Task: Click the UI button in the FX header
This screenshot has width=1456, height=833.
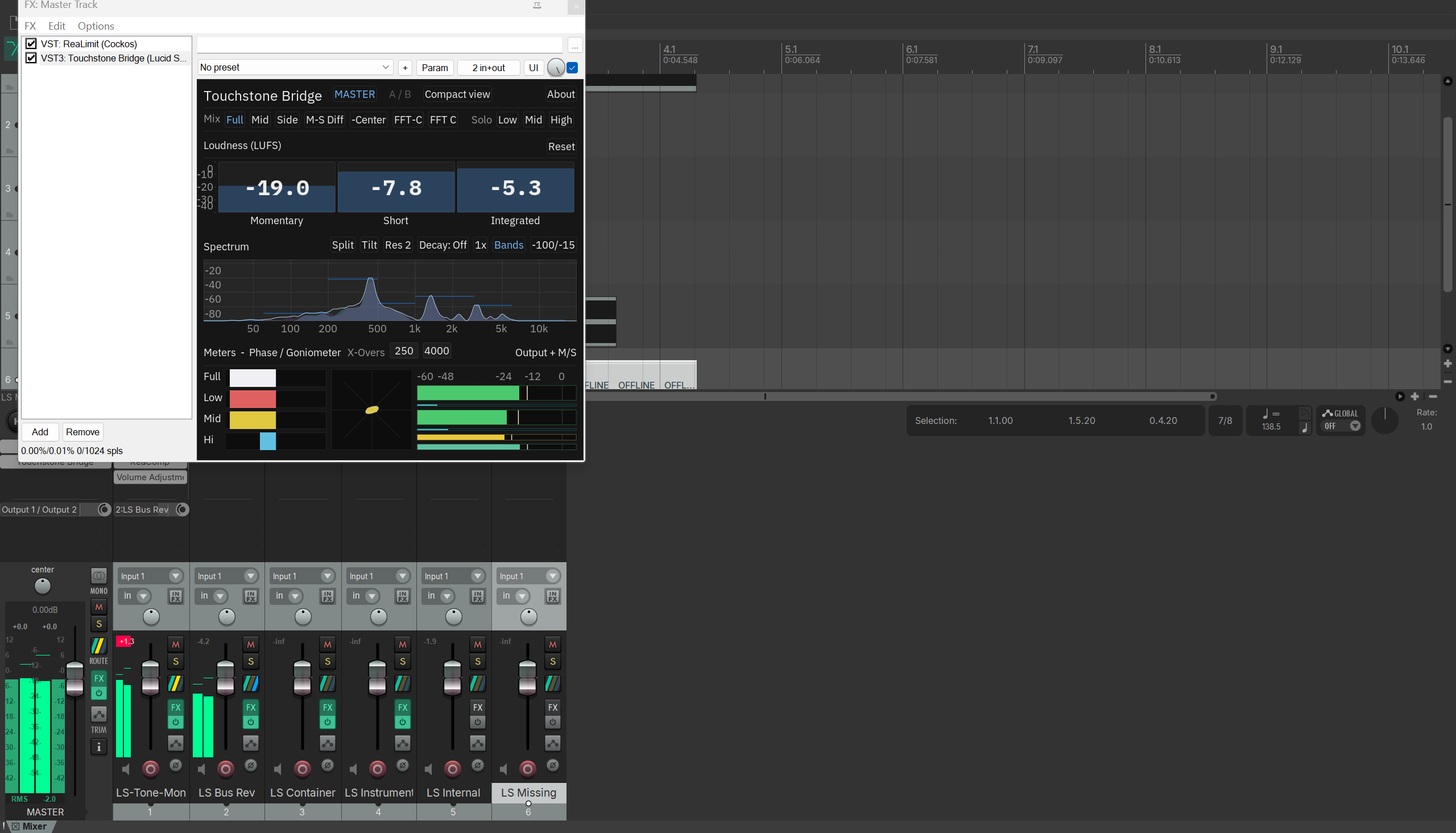Action: click(x=533, y=68)
